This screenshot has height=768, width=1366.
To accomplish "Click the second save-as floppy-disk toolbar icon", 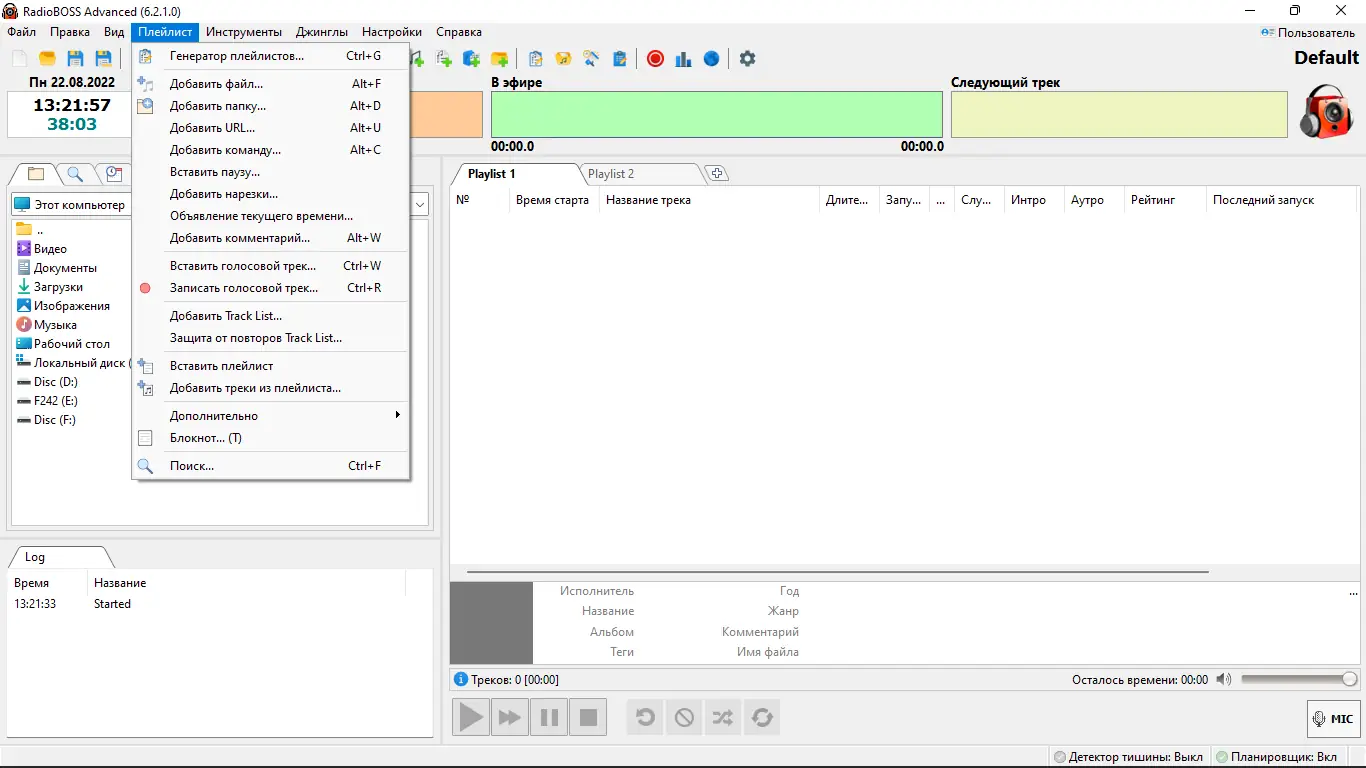I will tap(103, 59).
